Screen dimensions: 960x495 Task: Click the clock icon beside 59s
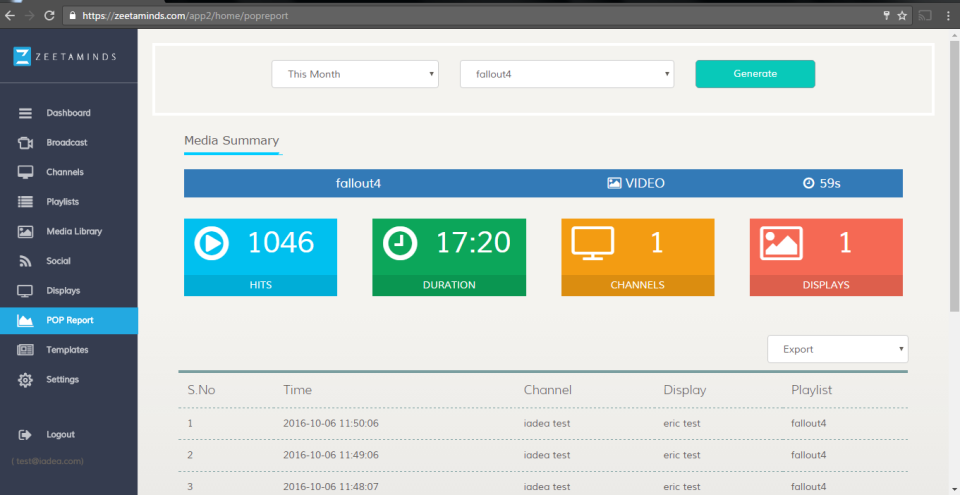[809, 183]
